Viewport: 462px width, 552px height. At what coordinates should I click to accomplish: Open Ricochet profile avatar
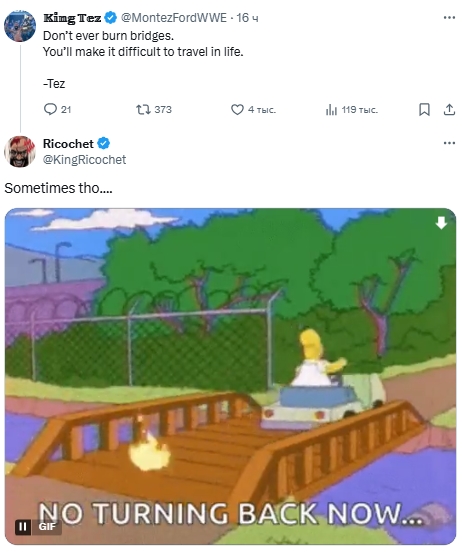click(20, 151)
